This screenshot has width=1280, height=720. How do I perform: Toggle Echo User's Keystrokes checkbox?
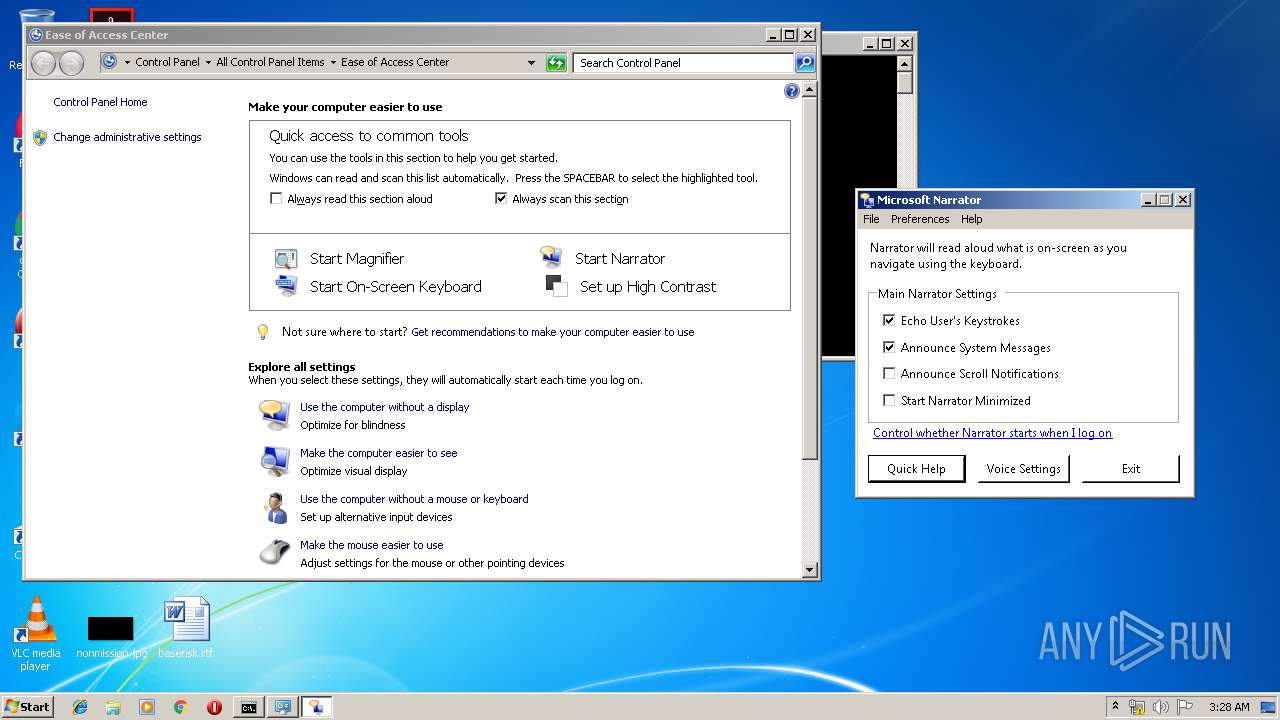[x=889, y=321]
